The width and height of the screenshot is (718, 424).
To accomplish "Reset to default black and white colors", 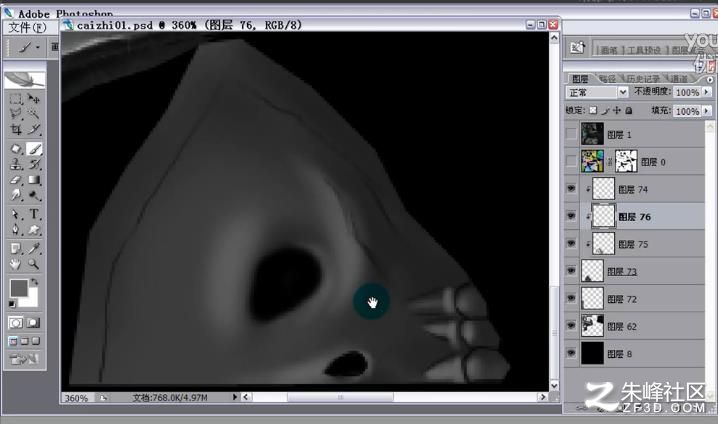I will tap(12, 304).
